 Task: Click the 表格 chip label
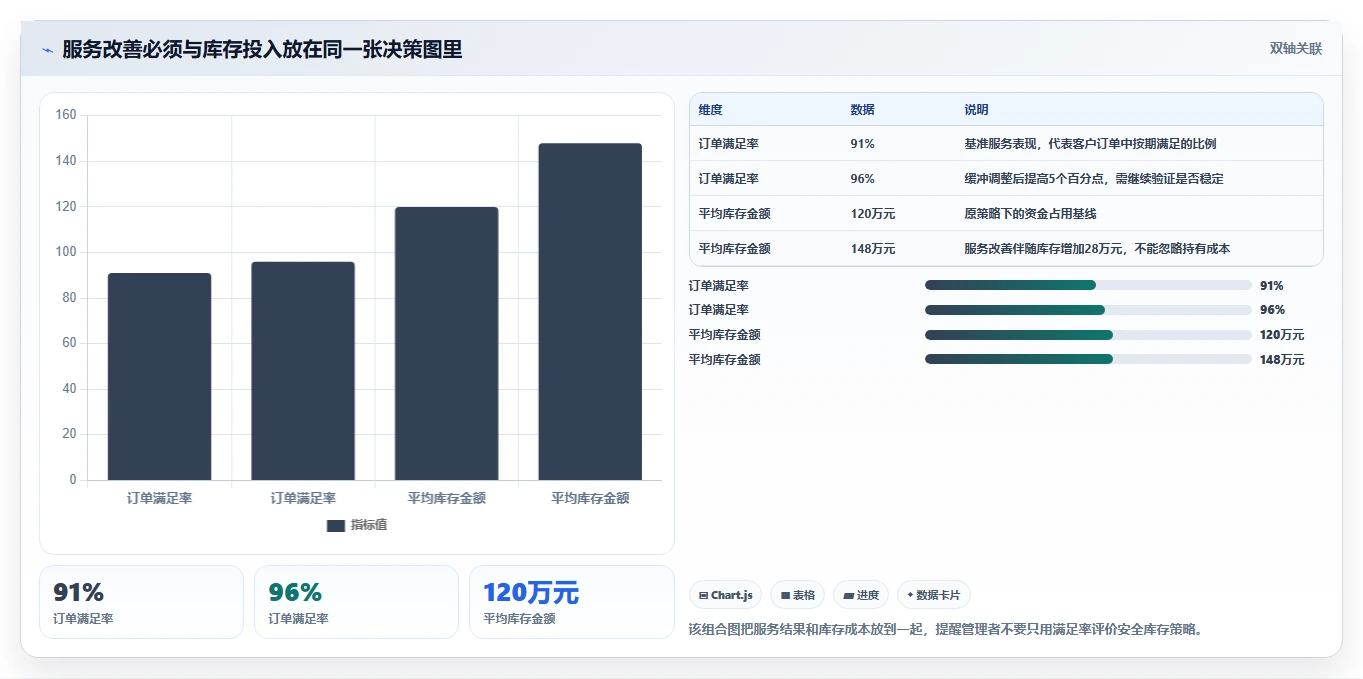pyautogui.click(x=804, y=596)
